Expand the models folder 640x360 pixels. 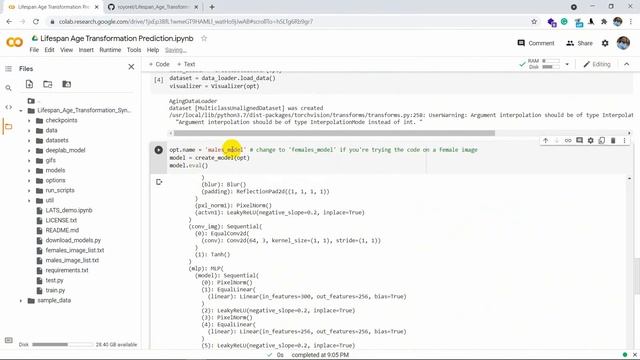[x=29, y=170]
